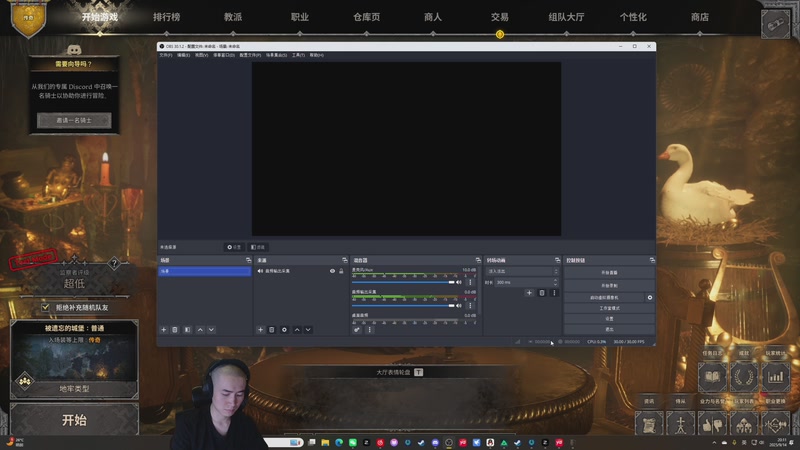Open source properties gear icon
This screenshot has width=800, height=450.
284,330
